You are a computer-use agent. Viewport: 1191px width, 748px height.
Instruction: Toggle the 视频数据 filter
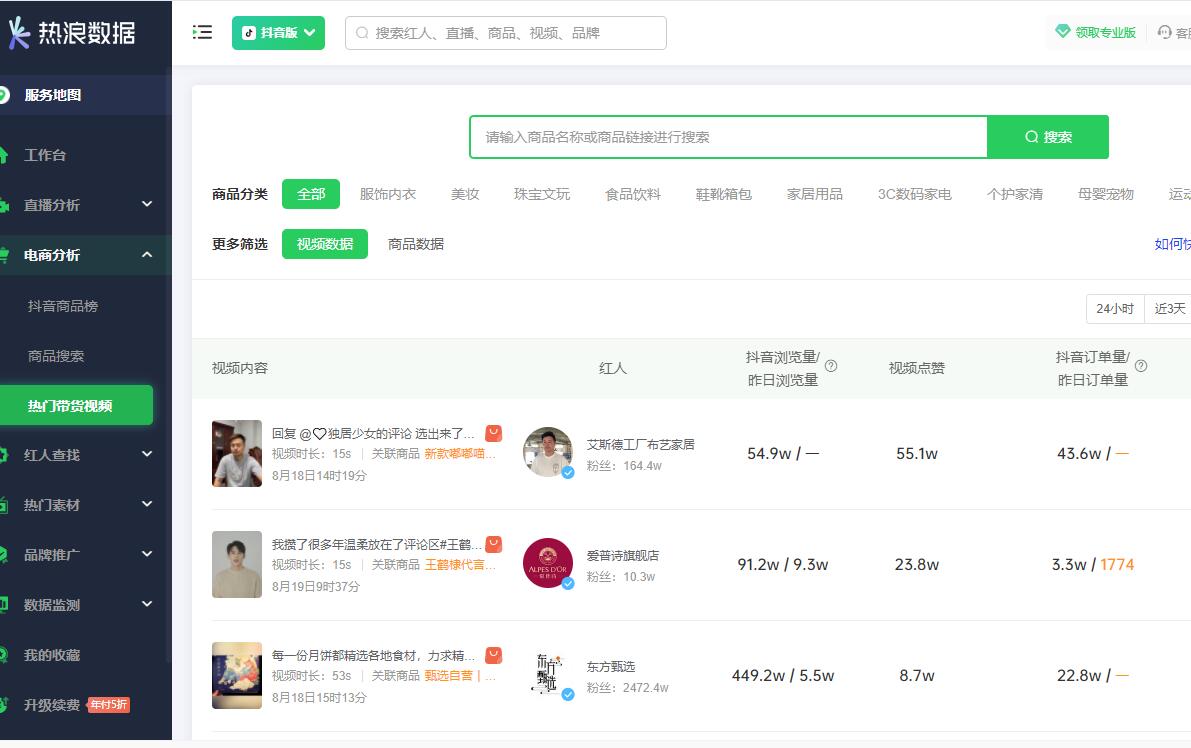pos(324,244)
